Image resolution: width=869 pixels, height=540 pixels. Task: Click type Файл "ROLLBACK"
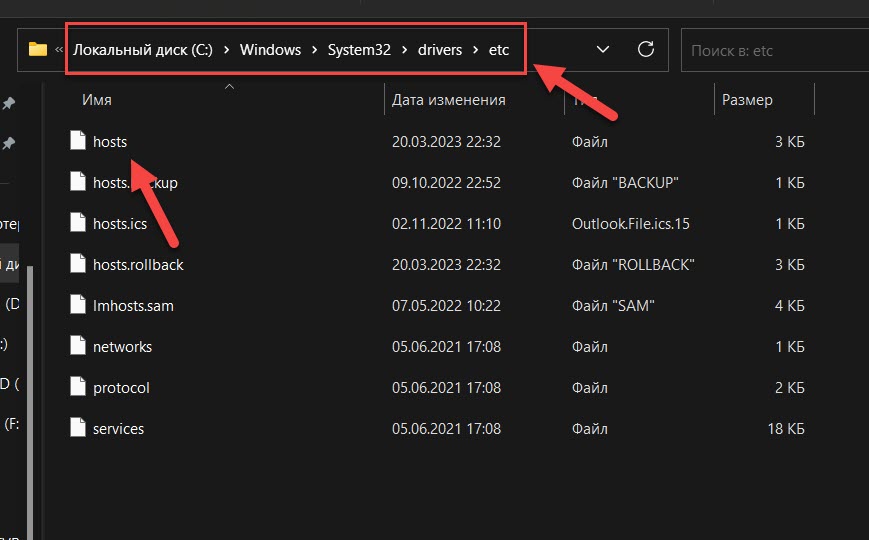pyautogui.click(x=633, y=265)
